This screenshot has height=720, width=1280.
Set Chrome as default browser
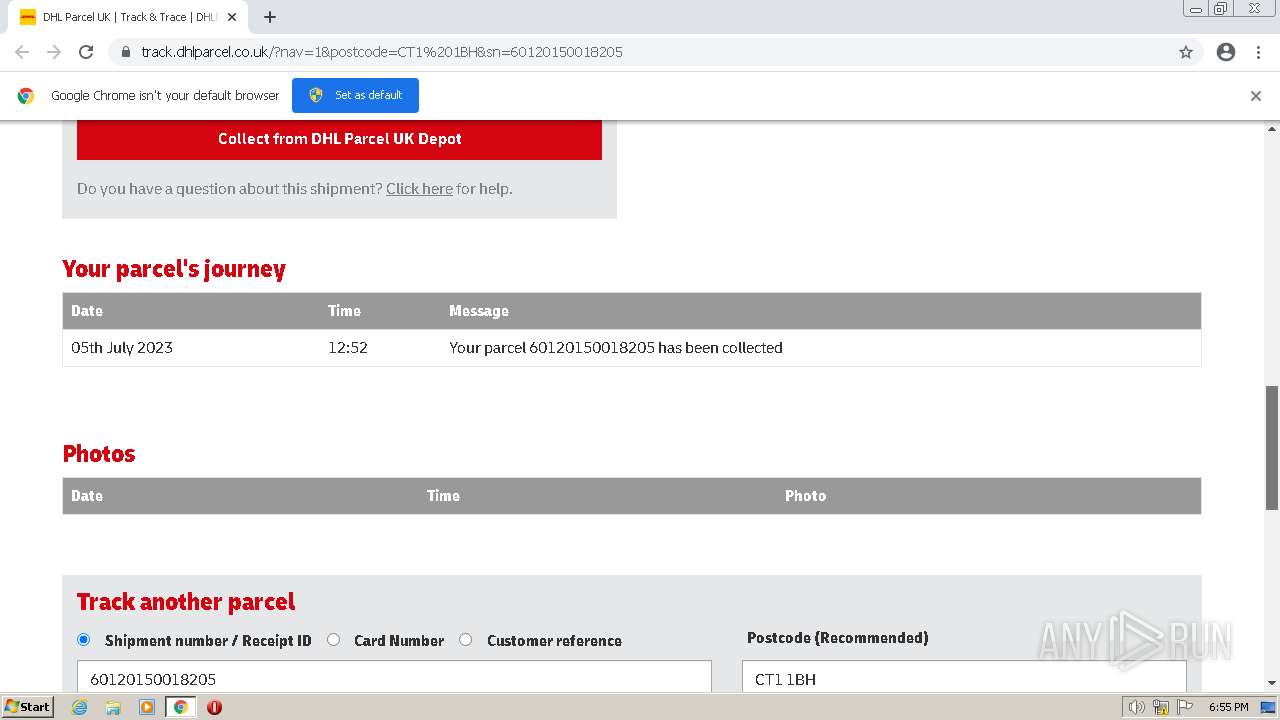point(355,95)
